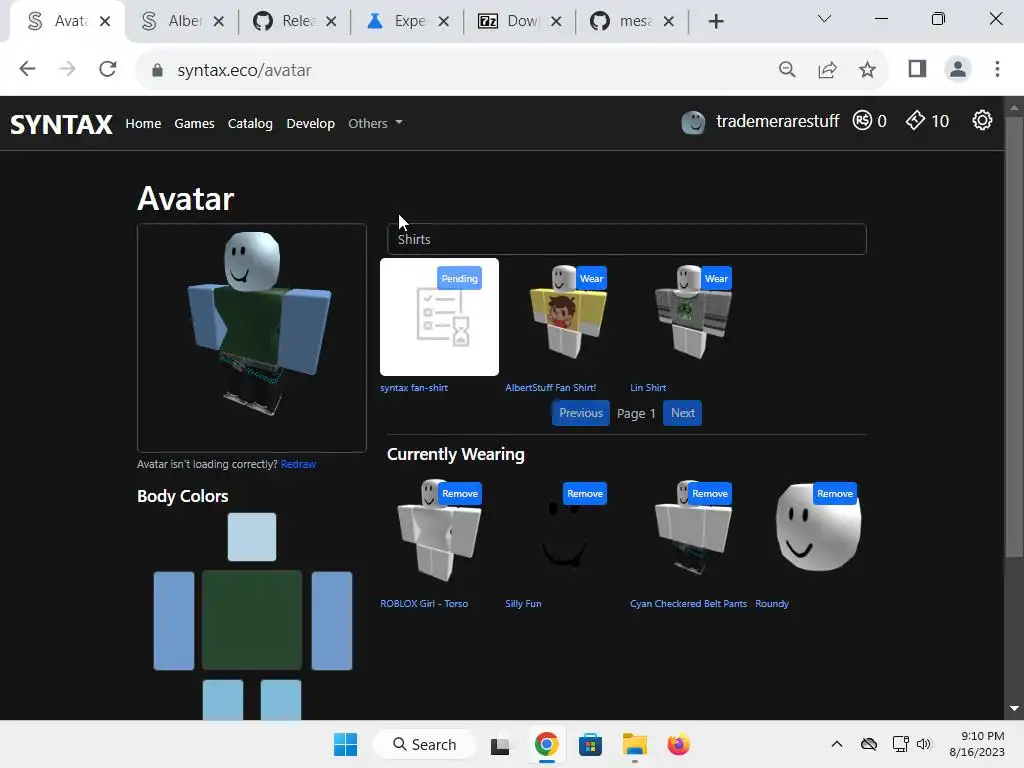Go to Home in navbar

(143, 123)
